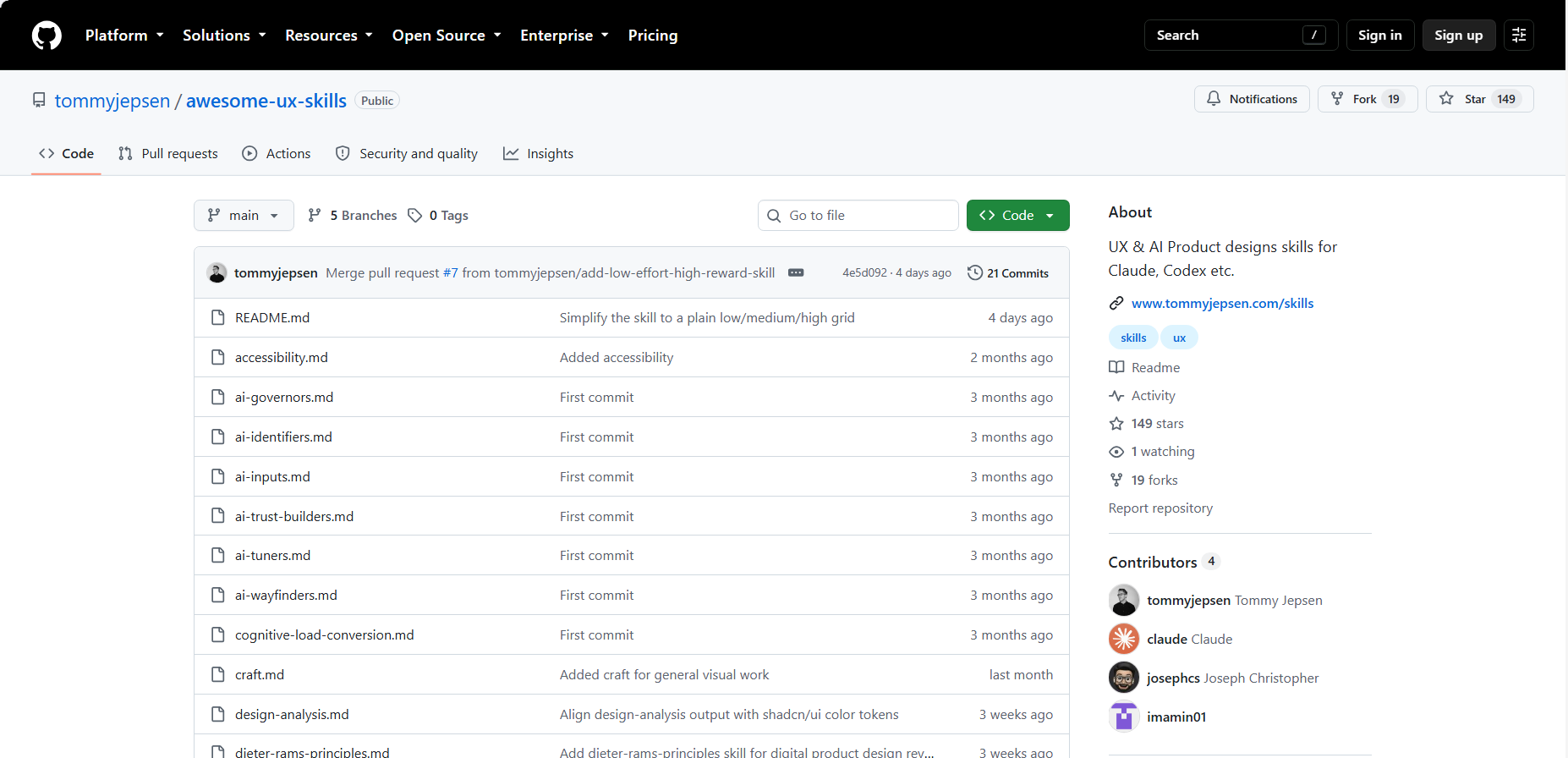Open pull request #7 link
Screen dimensions: 1568x758
pyautogui.click(x=450, y=273)
